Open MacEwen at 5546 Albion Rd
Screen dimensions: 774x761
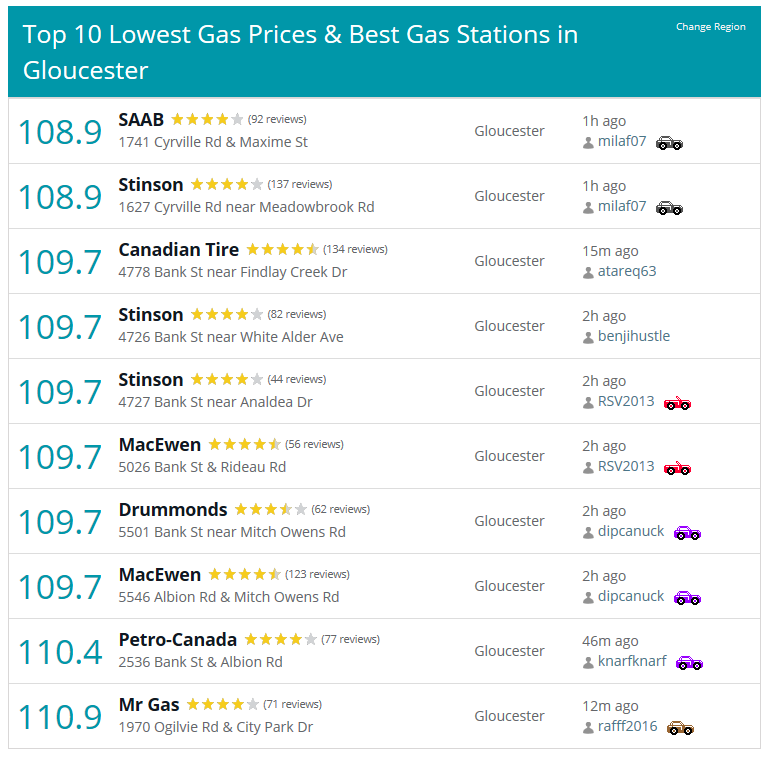click(x=160, y=575)
